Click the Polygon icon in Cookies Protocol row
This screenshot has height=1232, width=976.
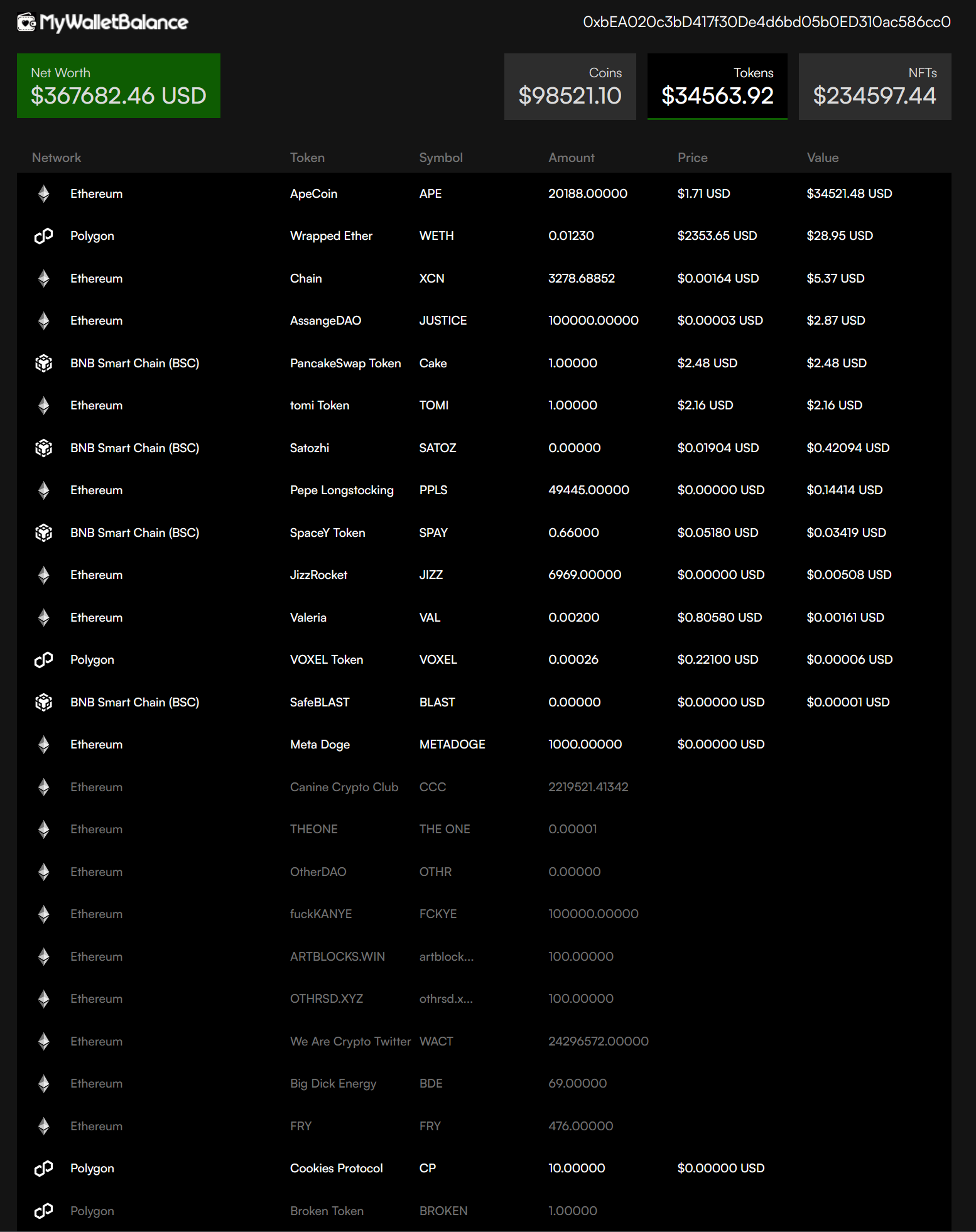(x=44, y=1169)
